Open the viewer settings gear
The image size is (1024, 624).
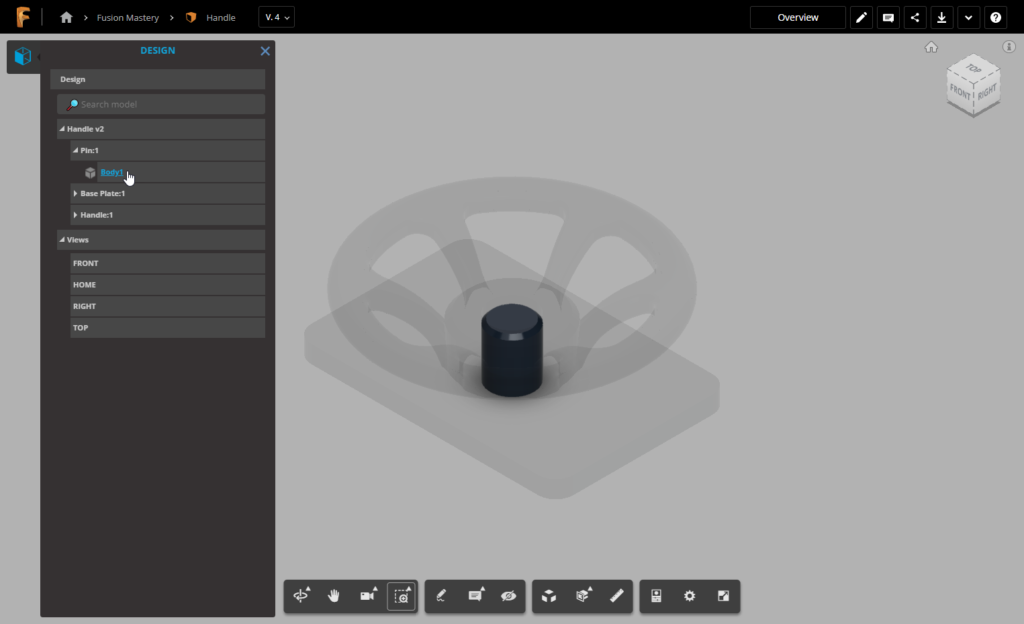coord(689,596)
